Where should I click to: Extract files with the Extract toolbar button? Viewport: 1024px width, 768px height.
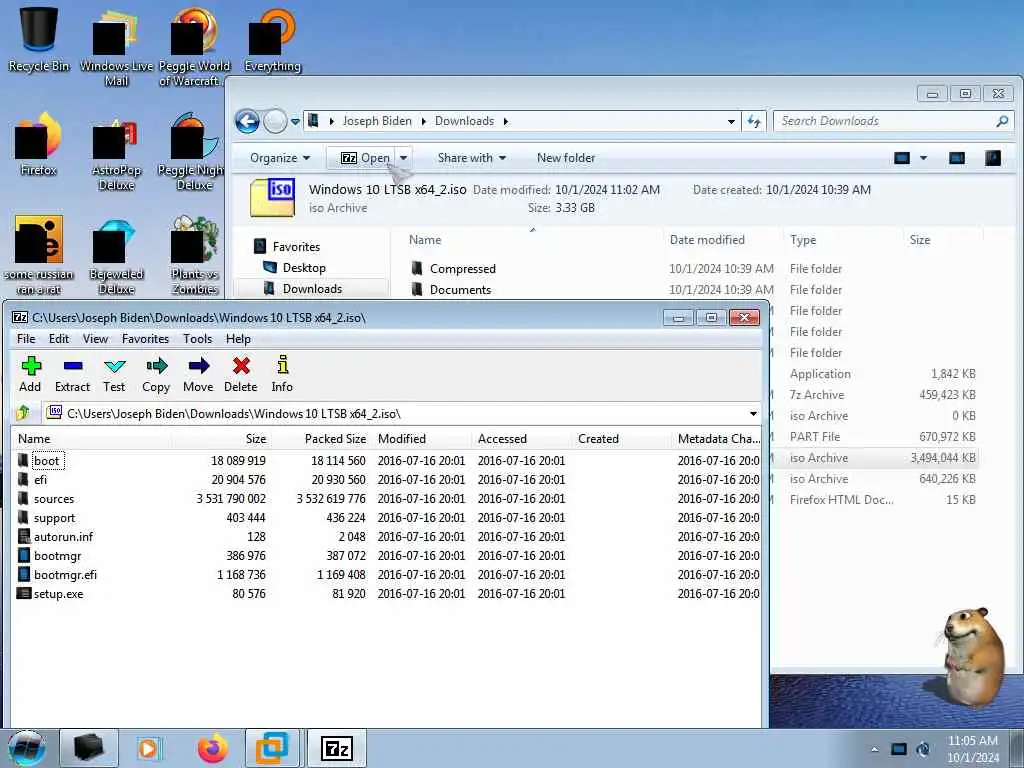point(72,374)
